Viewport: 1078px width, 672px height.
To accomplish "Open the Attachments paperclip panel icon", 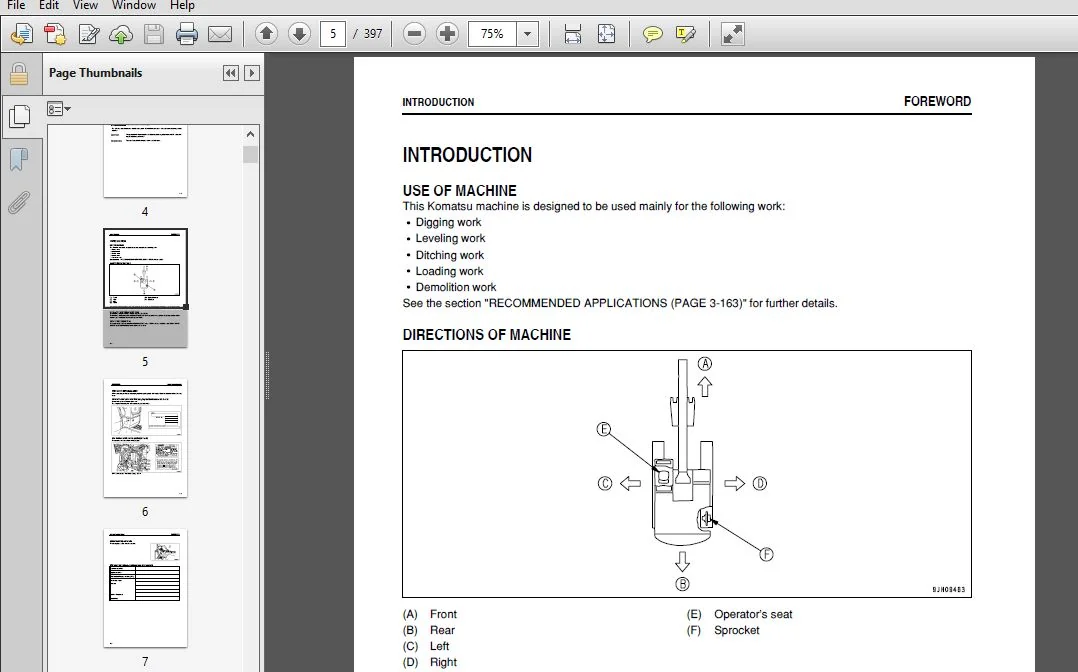I will click(x=19, y=203).
